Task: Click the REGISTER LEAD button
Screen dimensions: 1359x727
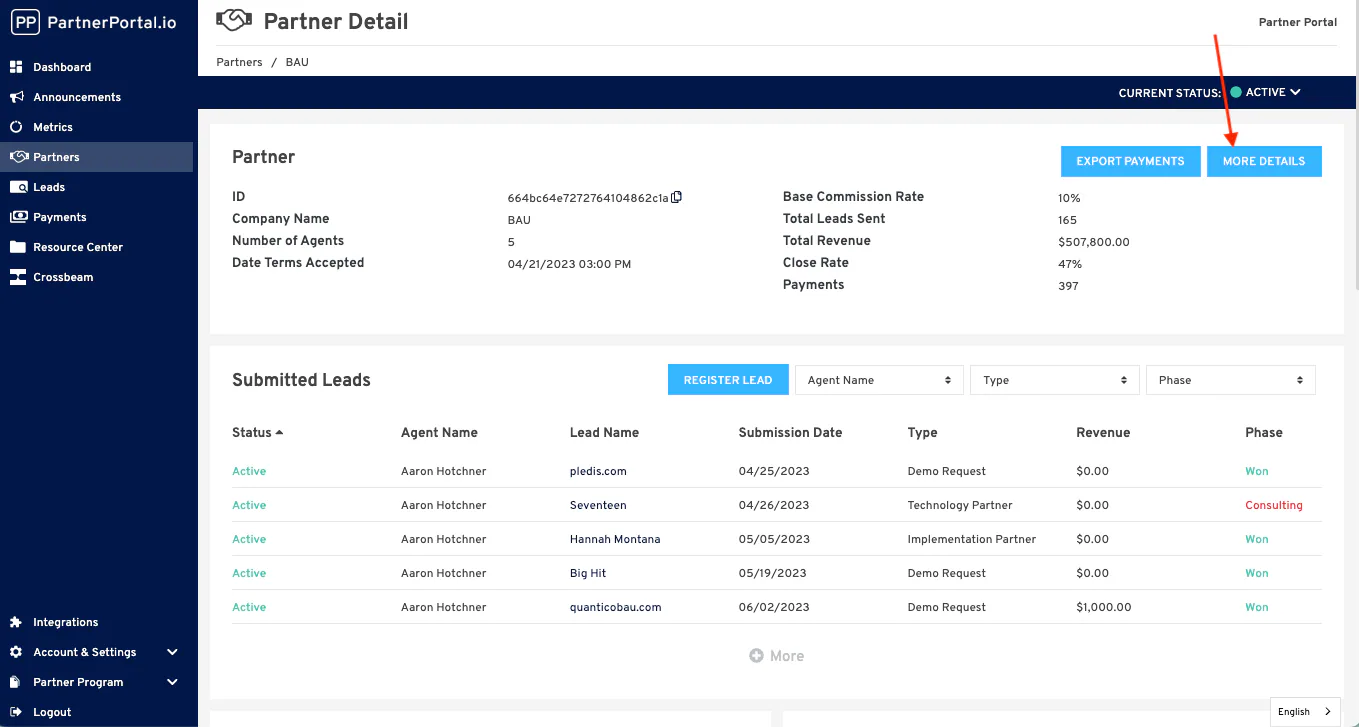Action: [728, 380]
